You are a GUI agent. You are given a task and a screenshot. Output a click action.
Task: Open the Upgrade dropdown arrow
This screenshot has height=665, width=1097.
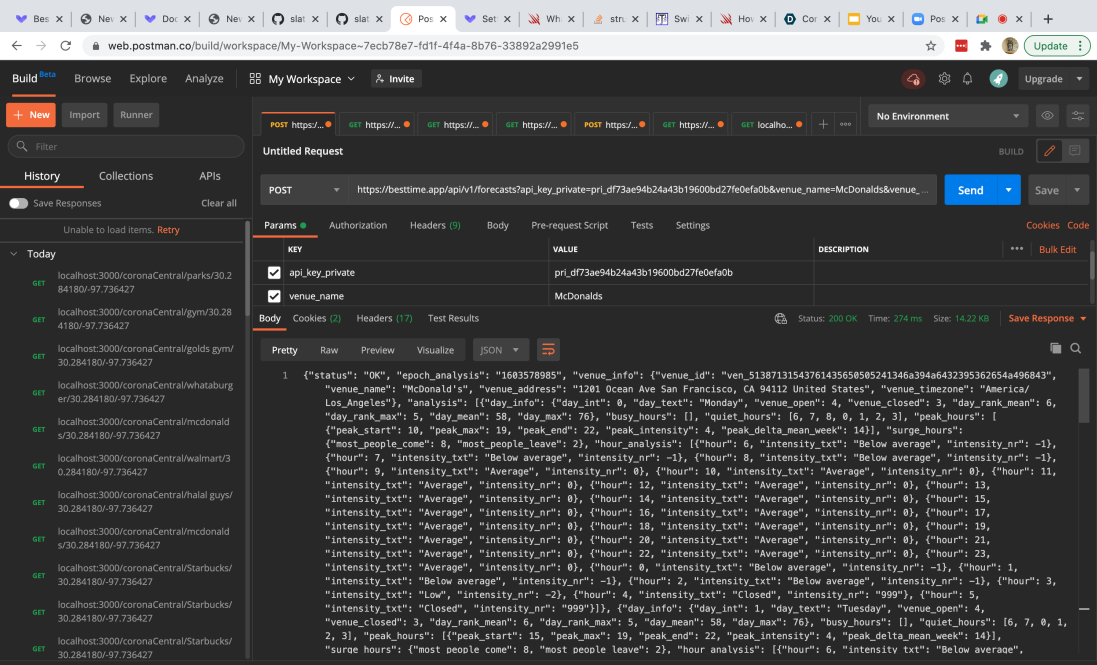coord(1080,79)
